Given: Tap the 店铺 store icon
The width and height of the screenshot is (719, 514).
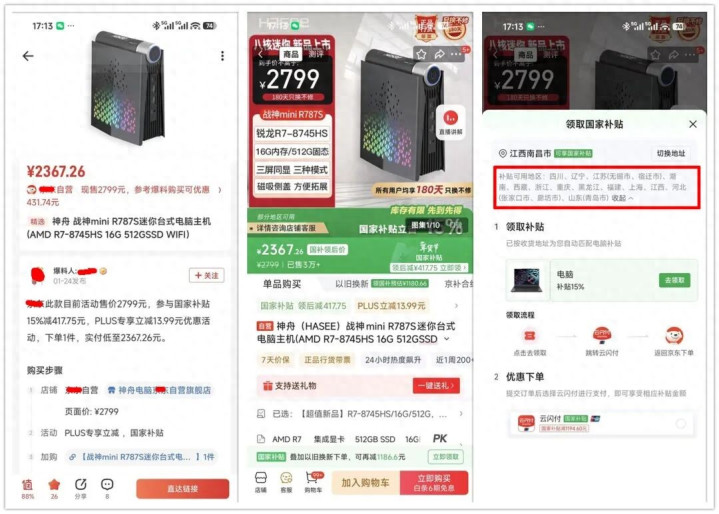Looking at the screenshot, I should coord(261,482).
